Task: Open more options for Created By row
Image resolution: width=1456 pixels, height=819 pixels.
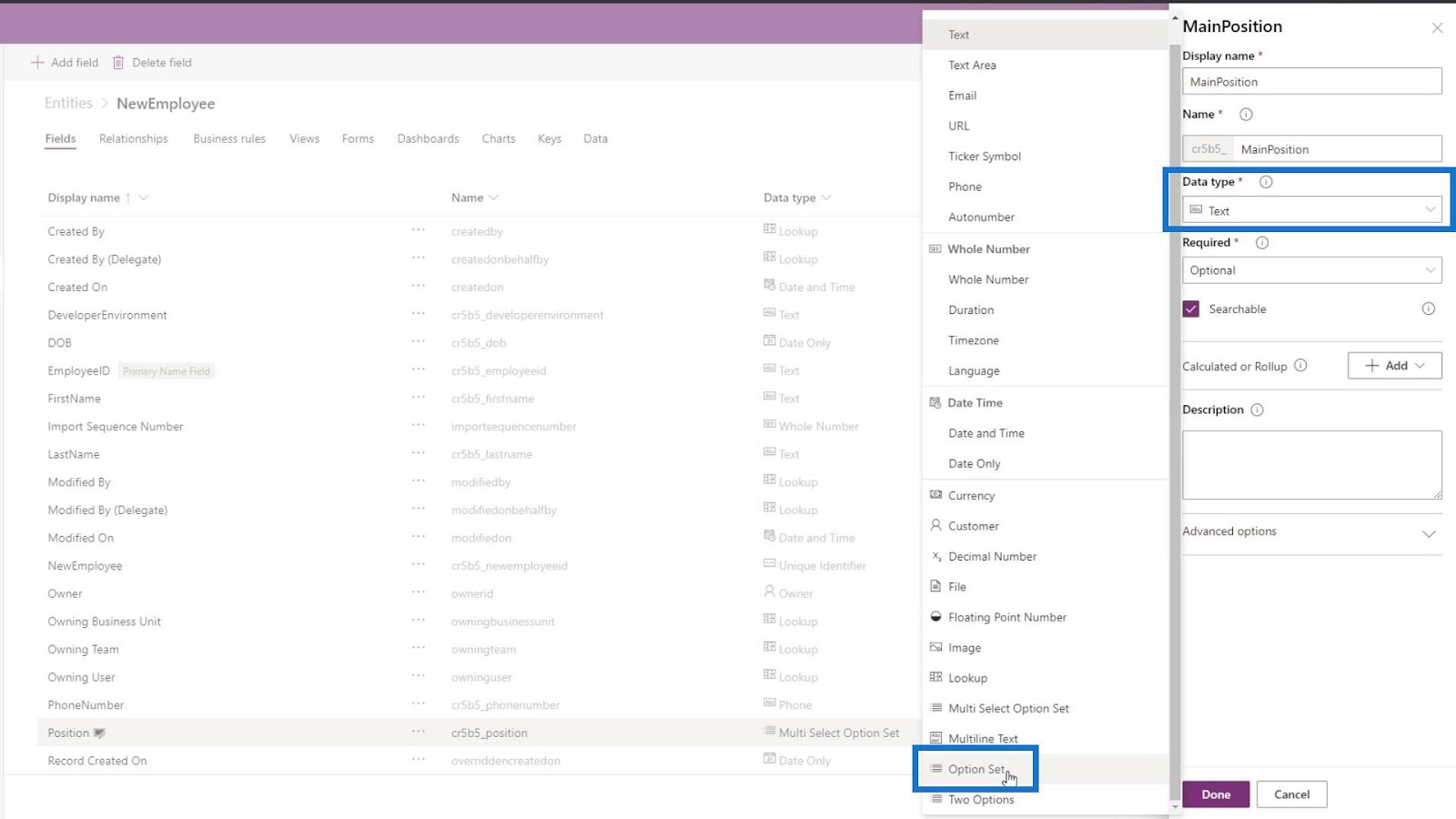Action: click(418, 230)
